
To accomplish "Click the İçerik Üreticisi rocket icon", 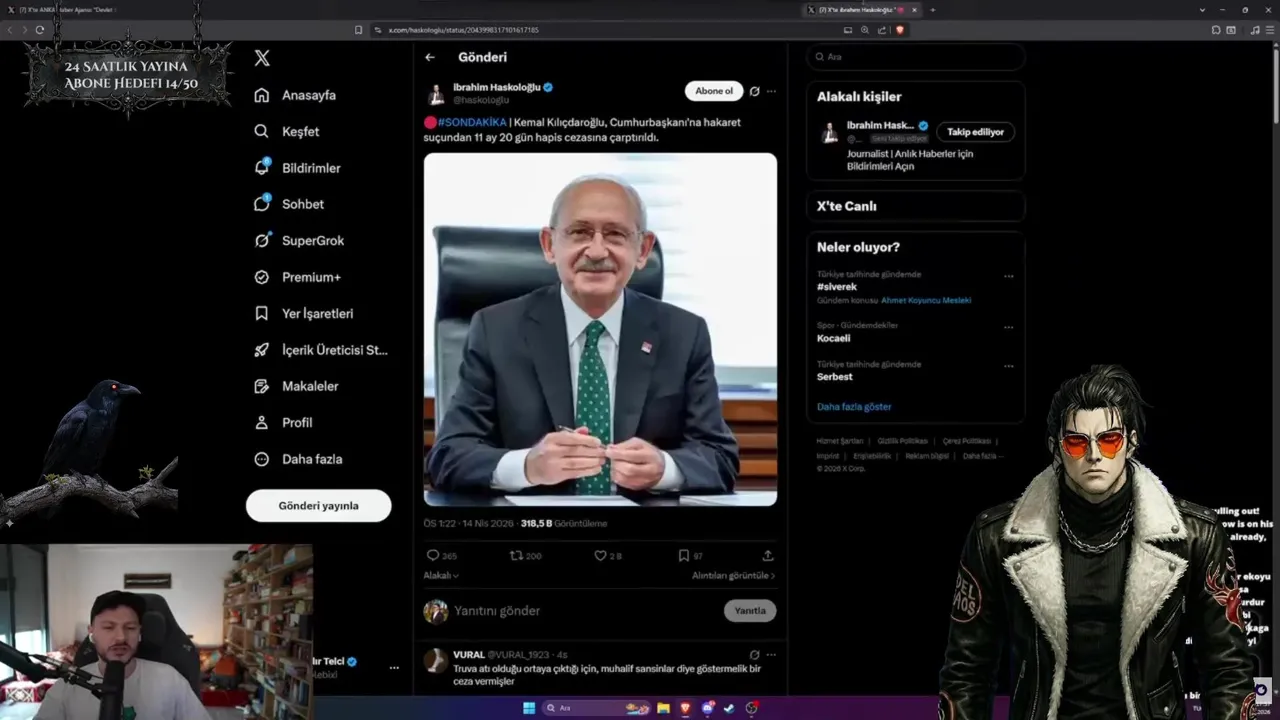I will (262, 350).
